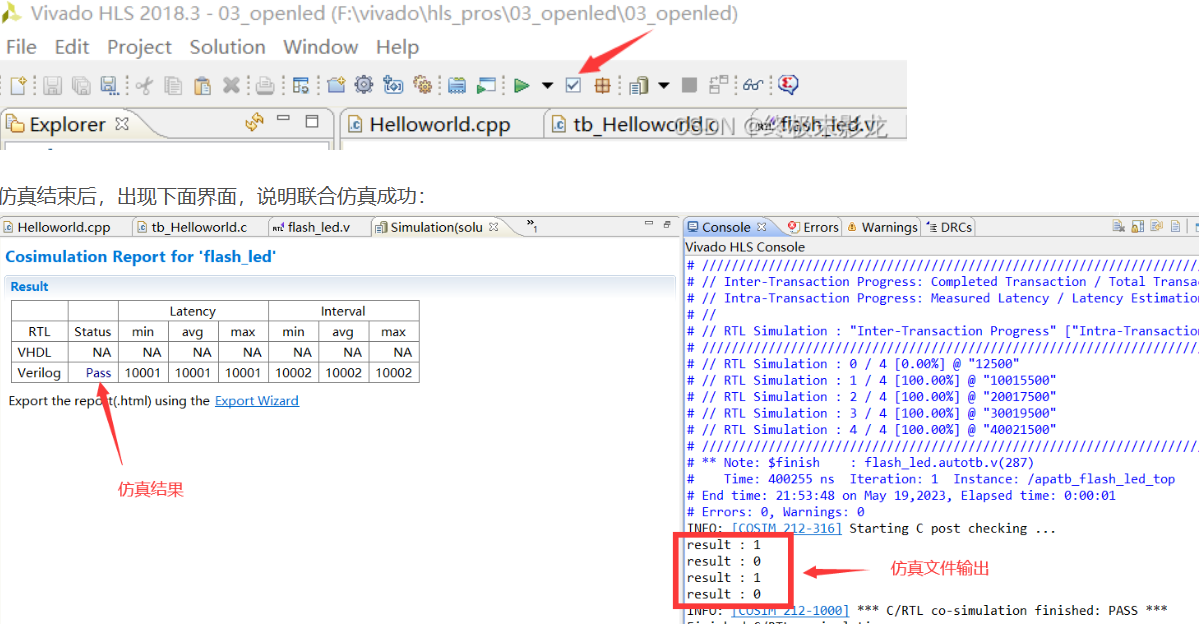This screenshot has height=624, width=1201.
Task: Close the Simulation(solu tab
Action: point(494,227)
